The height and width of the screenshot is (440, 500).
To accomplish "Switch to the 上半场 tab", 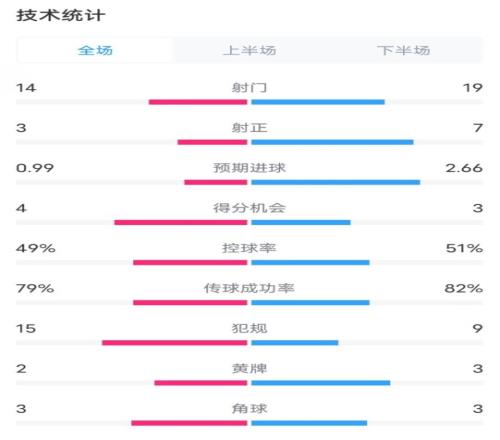I will pos(250,50).
